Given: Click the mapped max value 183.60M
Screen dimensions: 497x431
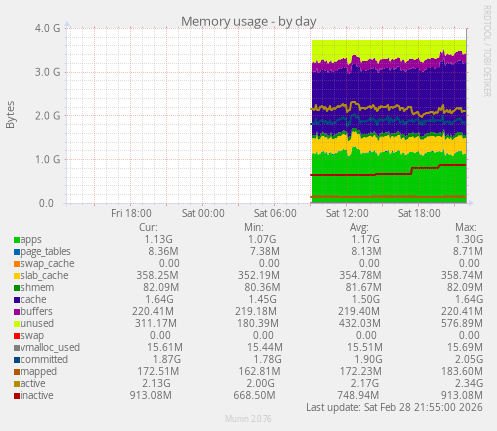Looking at the screenshot, I should 462,371.
